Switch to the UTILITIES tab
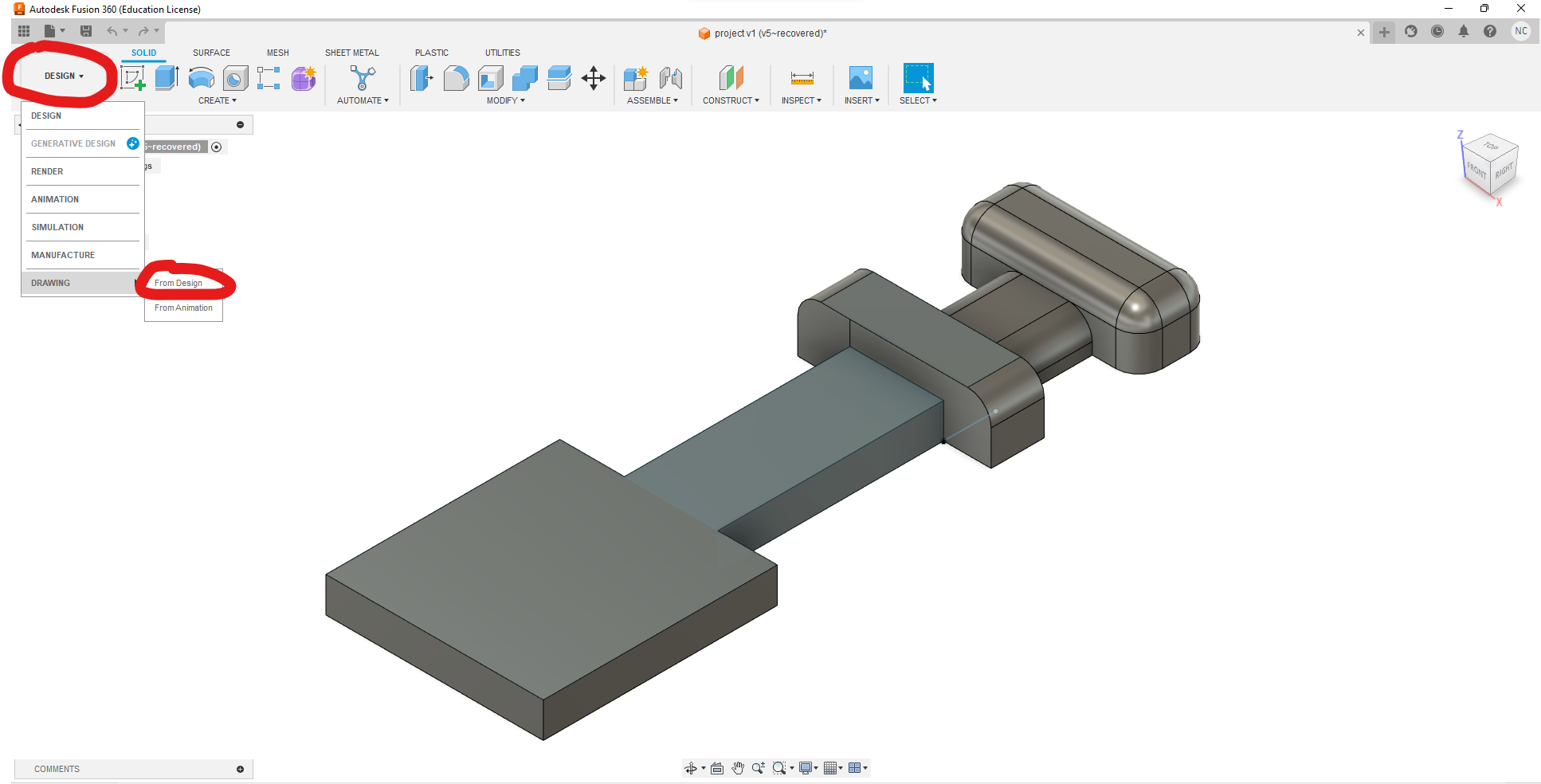The image size is (1541, 784). click(503, 53)
